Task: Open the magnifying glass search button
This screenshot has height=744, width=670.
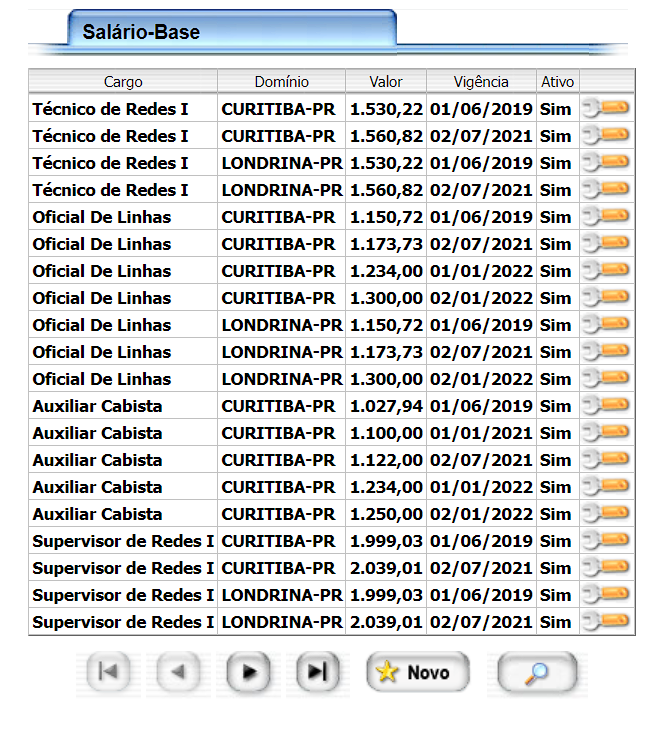Action: 537,673
